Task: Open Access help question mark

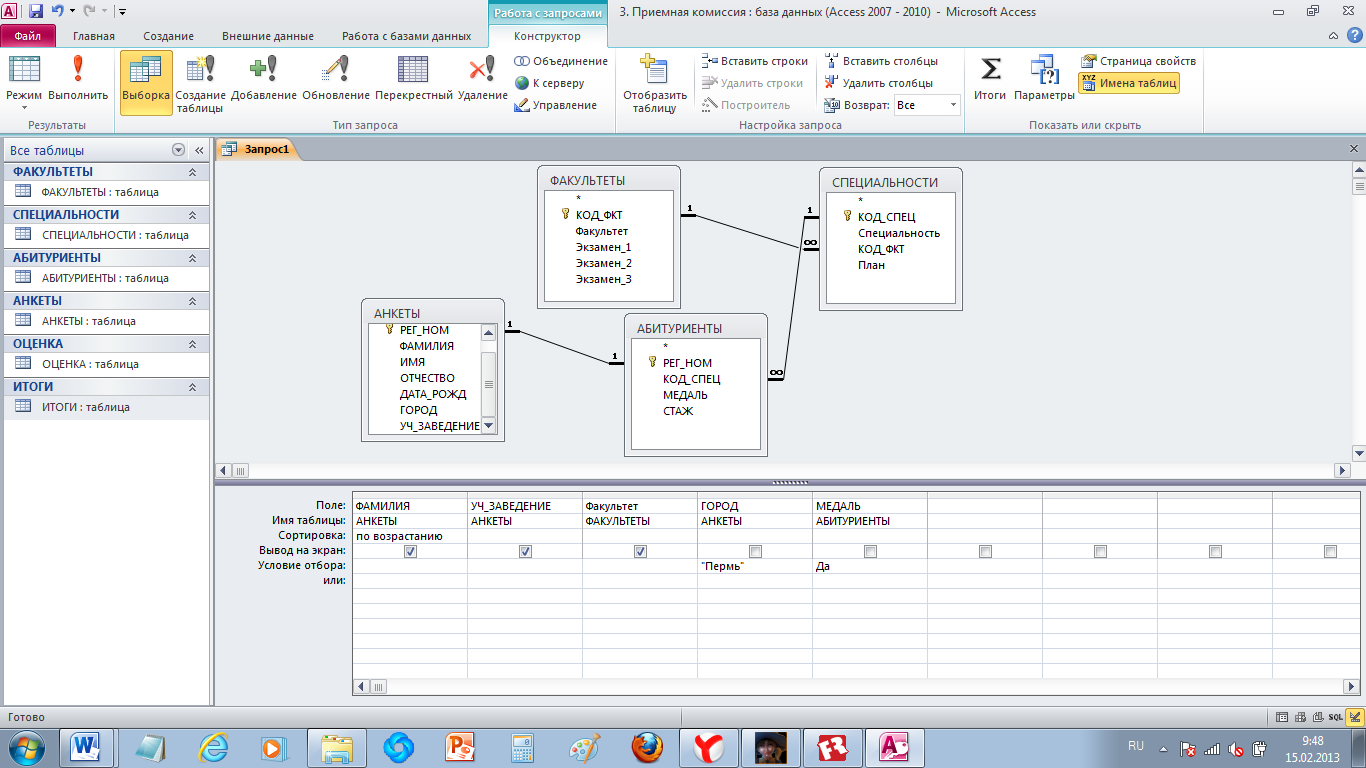Action: (1354, 36)
